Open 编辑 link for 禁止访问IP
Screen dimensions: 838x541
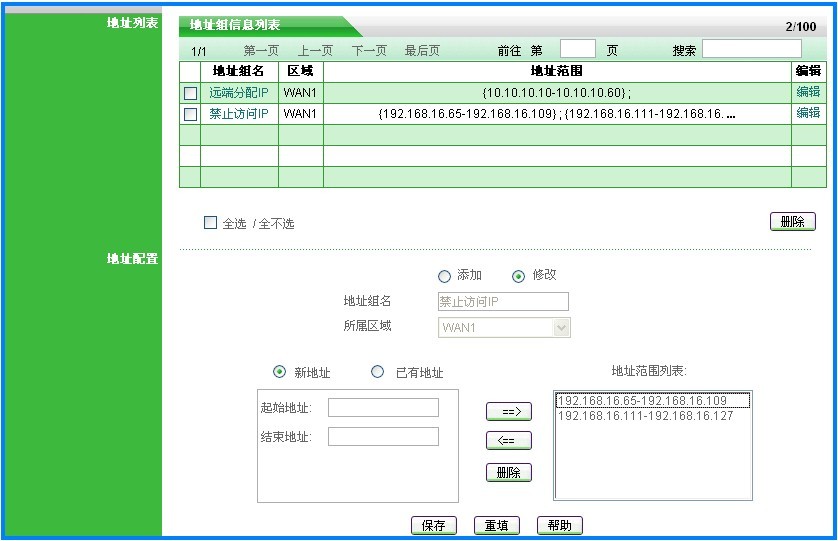pyautogui.click(x=808, y=113)
